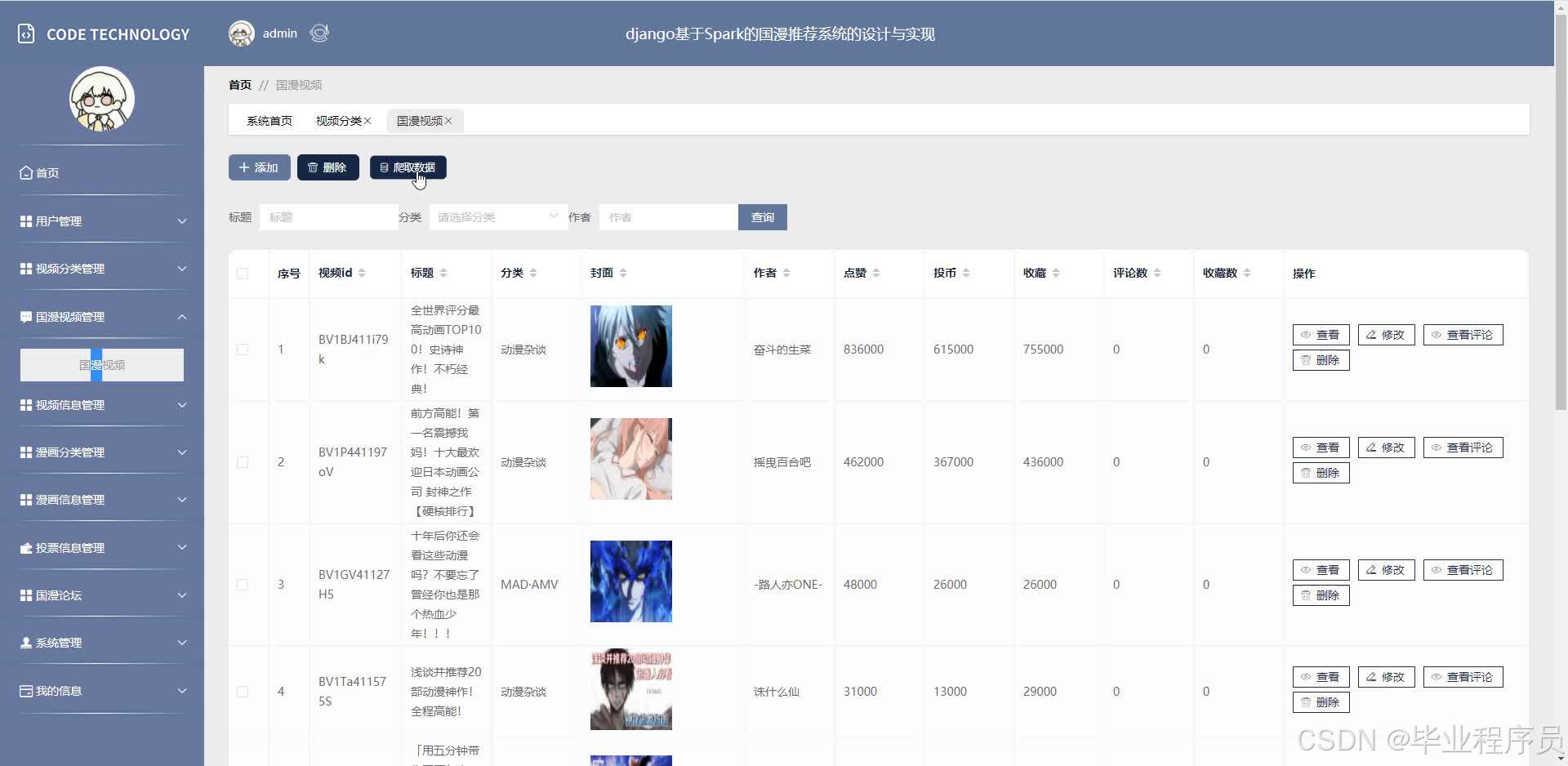Click 查看评论 for row 3 -路人亦ONE-

1463,570
